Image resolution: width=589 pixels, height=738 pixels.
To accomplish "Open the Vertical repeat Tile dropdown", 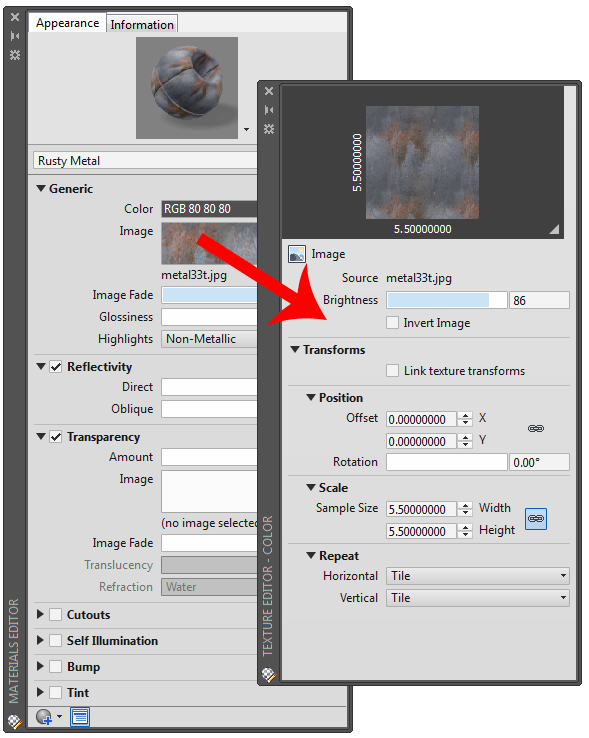I will click(477, 598).
